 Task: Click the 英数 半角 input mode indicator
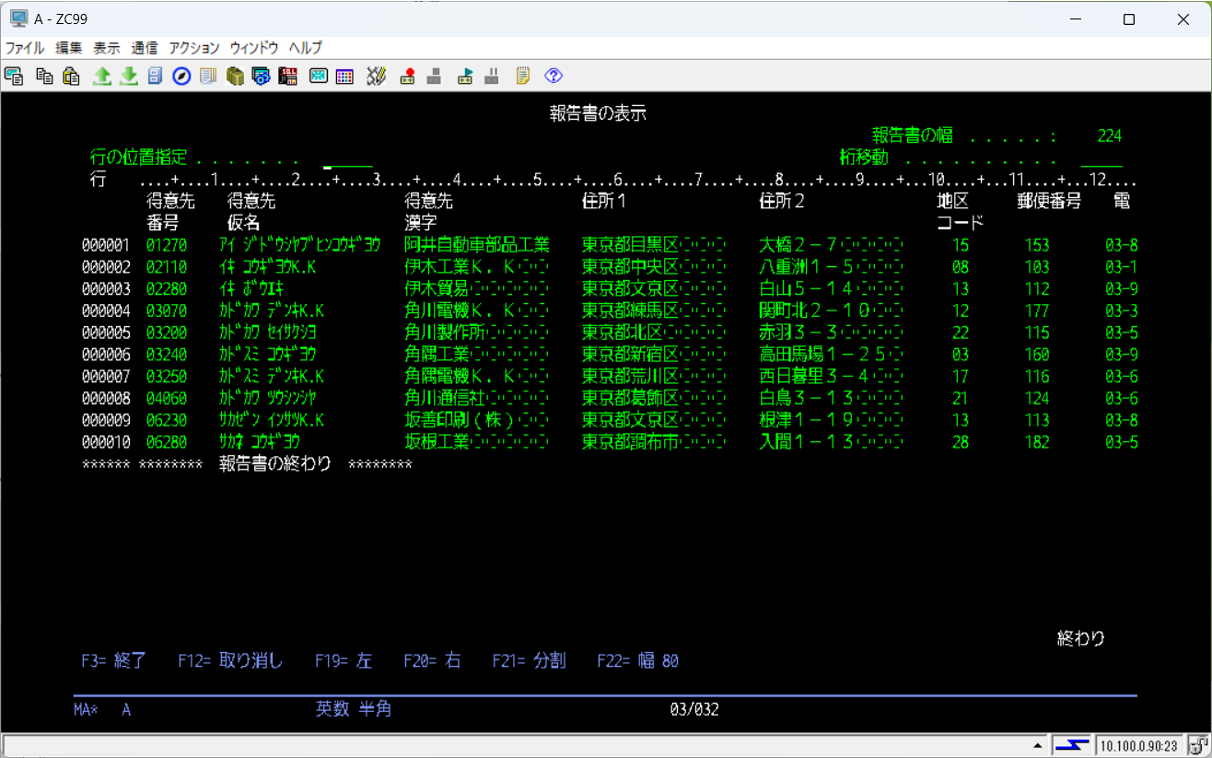pyautogui.click(x=353, y=709)
